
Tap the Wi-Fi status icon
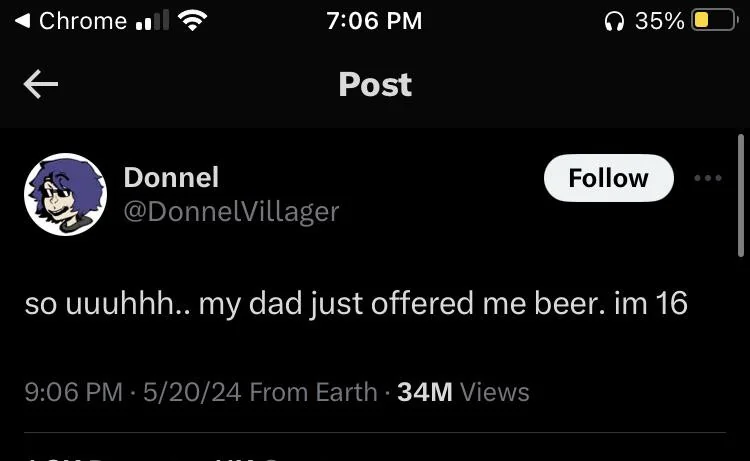192,21
